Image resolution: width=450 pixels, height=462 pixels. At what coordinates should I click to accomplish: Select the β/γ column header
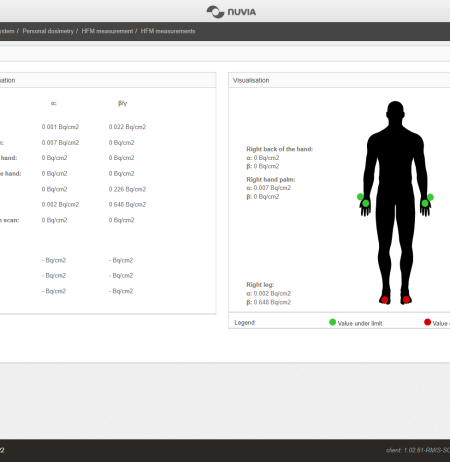point(123,103)
